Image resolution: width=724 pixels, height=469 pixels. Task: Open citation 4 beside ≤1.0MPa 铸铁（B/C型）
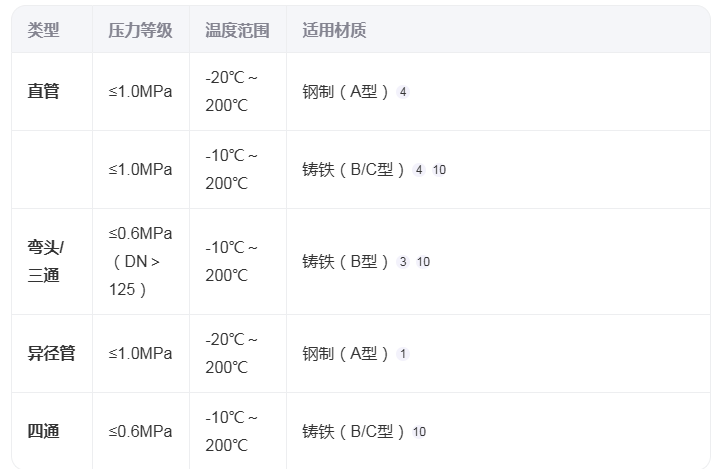419,170
